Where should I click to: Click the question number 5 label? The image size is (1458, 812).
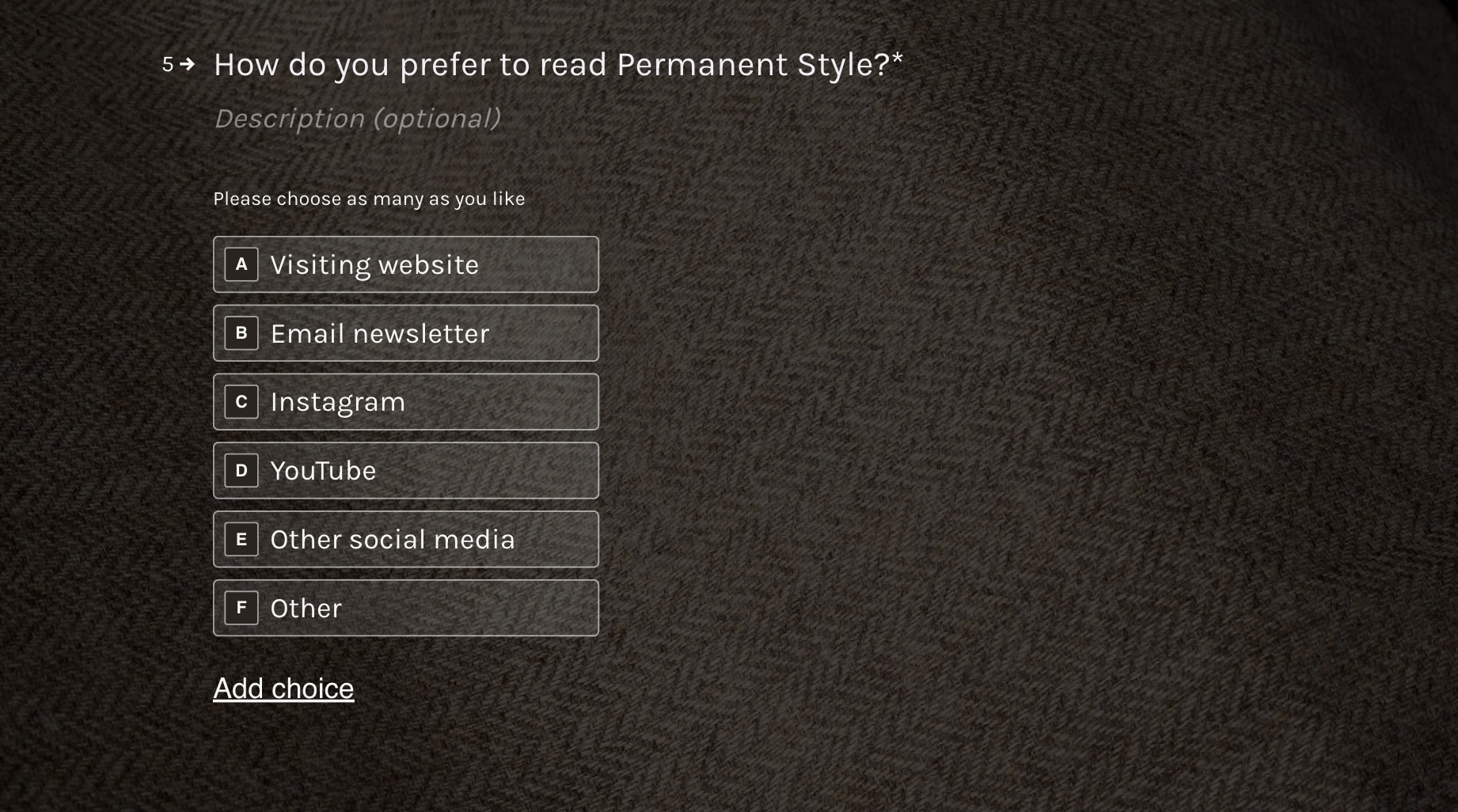tap(168, 64)
